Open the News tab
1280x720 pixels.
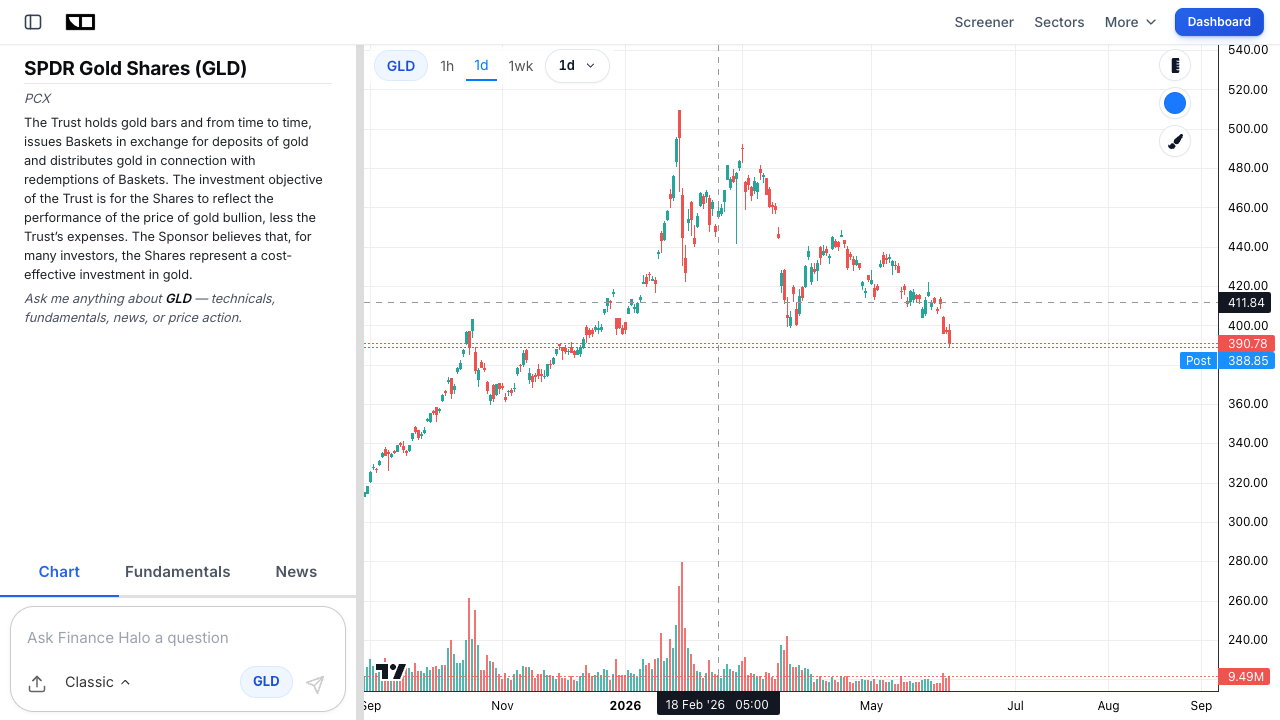pos(296,572)
